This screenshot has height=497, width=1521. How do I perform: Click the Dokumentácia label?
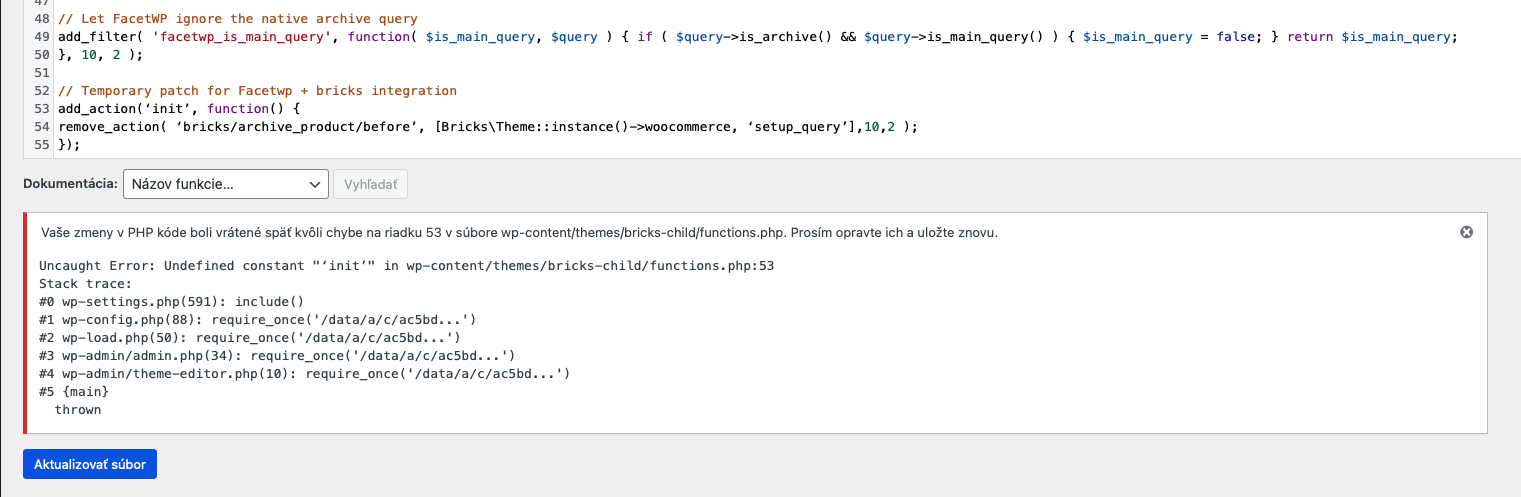(x=70, y=184)
